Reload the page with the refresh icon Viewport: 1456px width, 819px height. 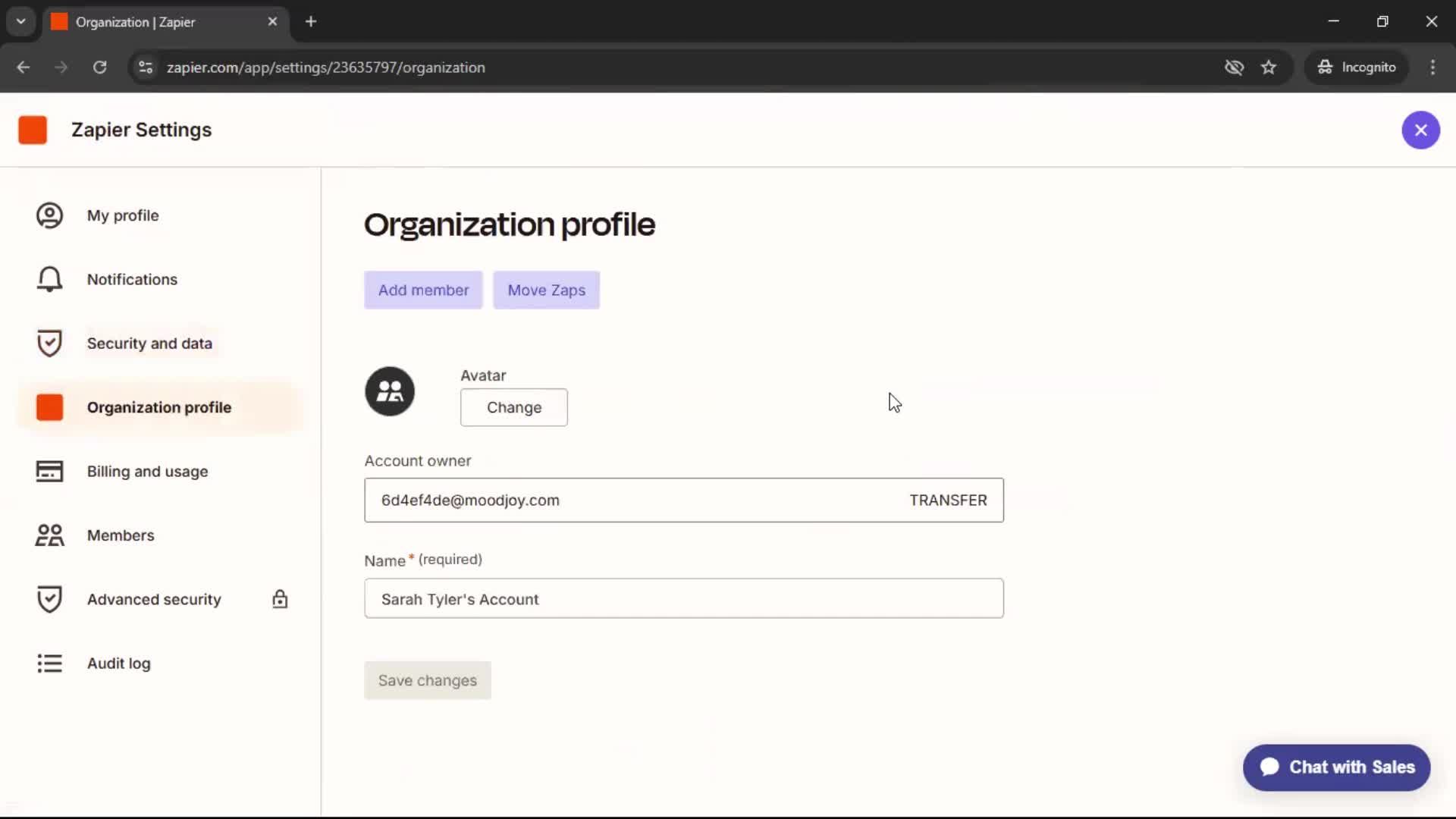pyautogui.click(x=99, y=67)
